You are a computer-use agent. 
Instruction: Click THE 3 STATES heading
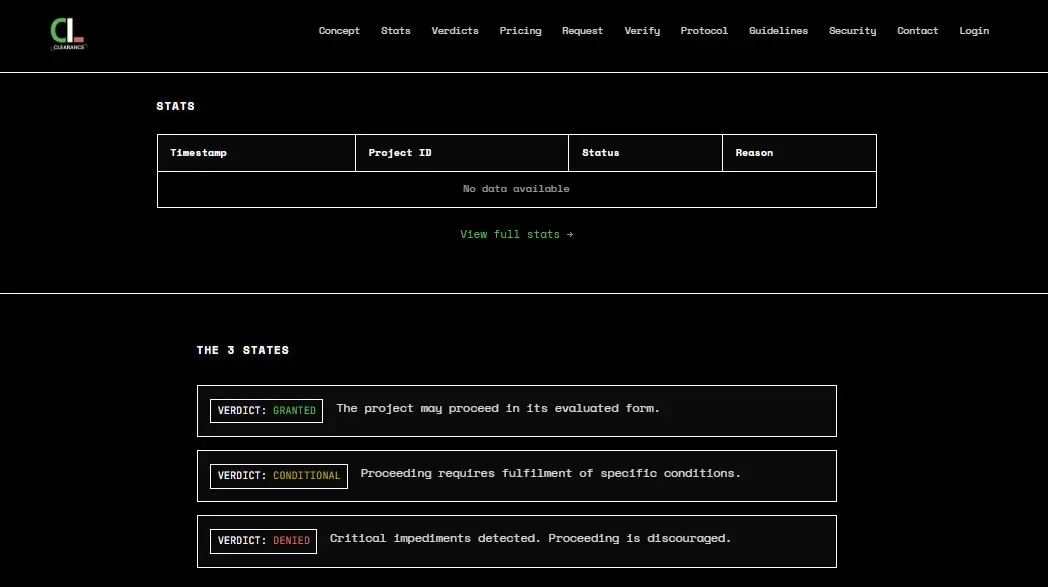pyautogui.click(x=243, y=350)
